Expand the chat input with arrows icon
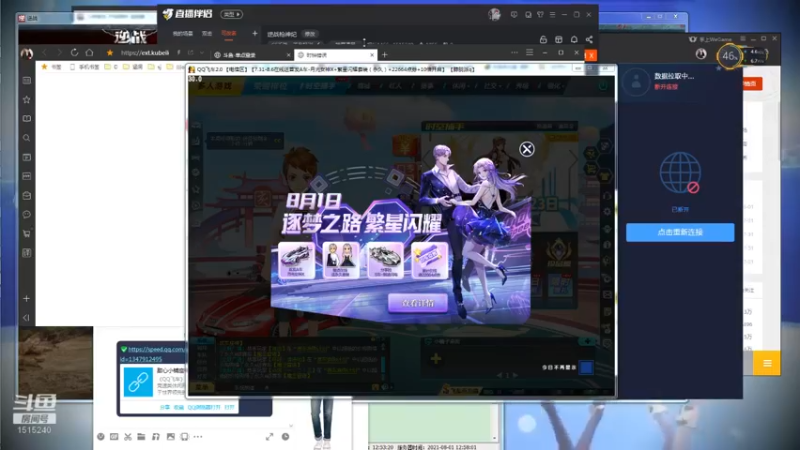Screen dimensions: 800x450 [269, 437]
